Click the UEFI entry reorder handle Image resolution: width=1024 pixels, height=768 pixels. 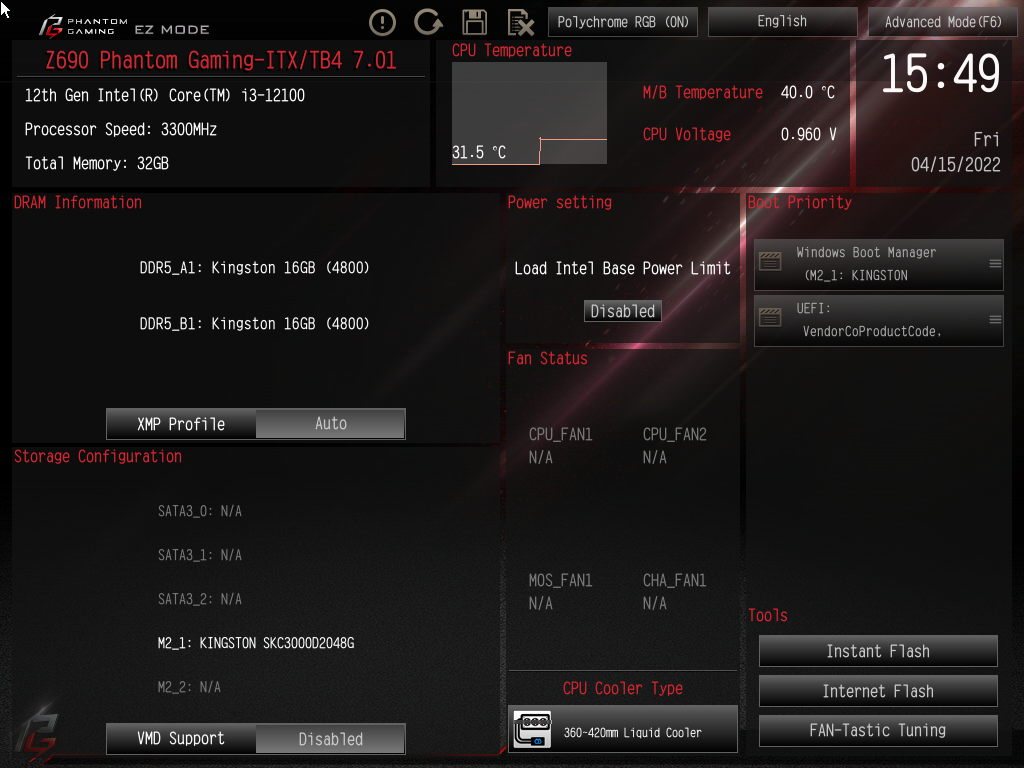pyautogui.click(x=995, y=319)
